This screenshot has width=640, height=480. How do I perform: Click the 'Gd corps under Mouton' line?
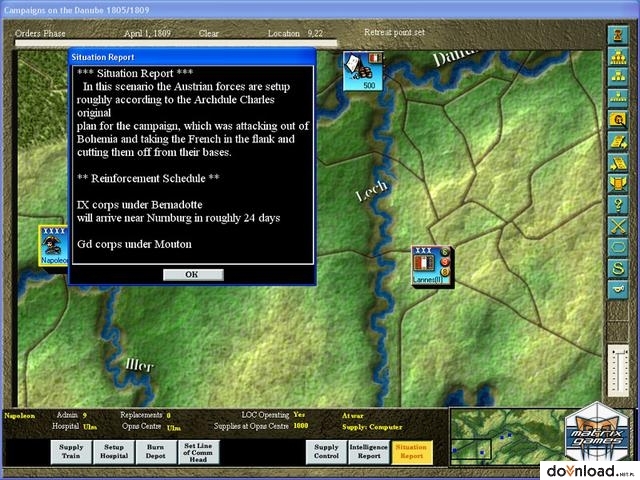click(x=134, y=244)
